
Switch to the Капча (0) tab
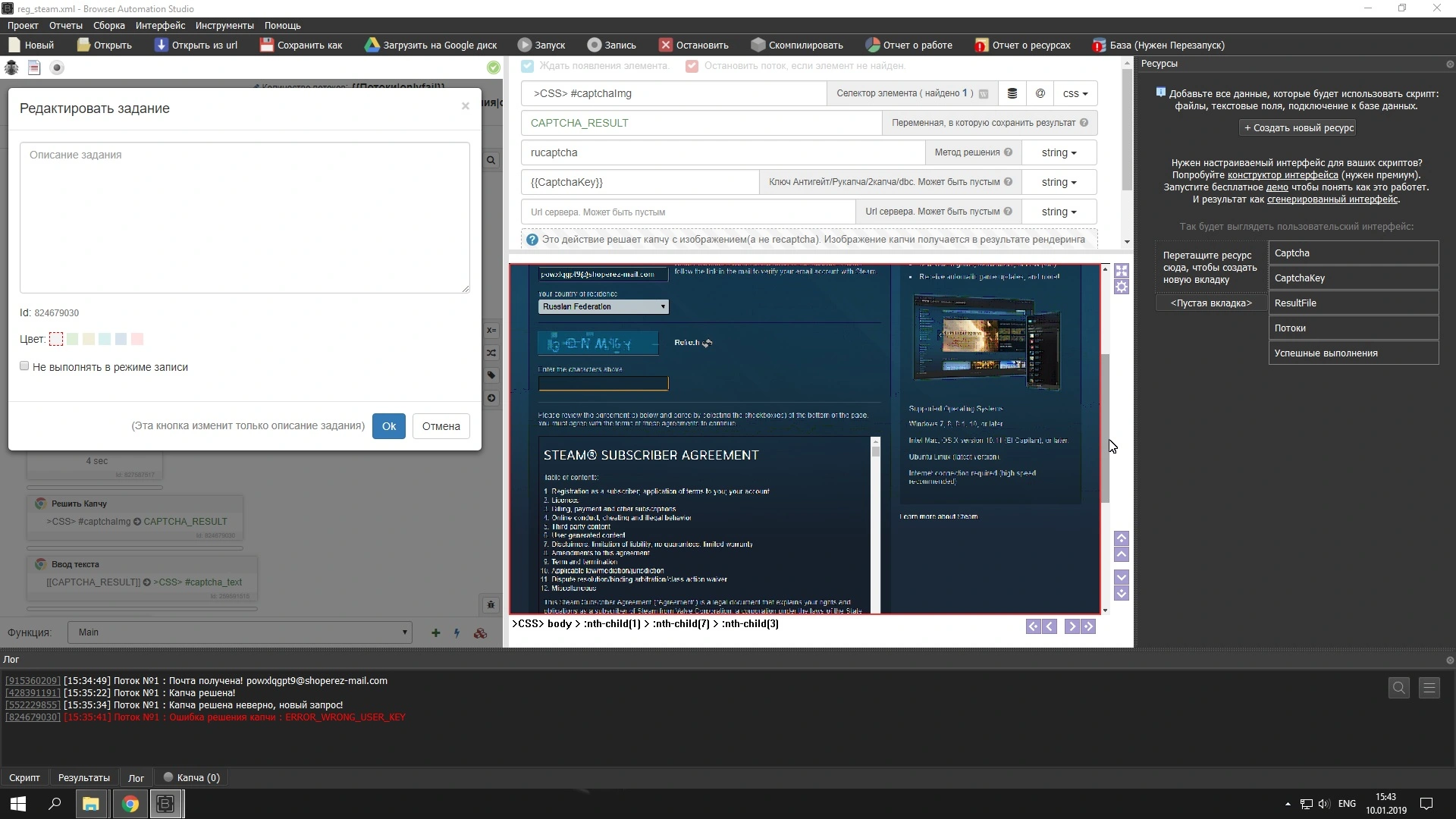192,778
